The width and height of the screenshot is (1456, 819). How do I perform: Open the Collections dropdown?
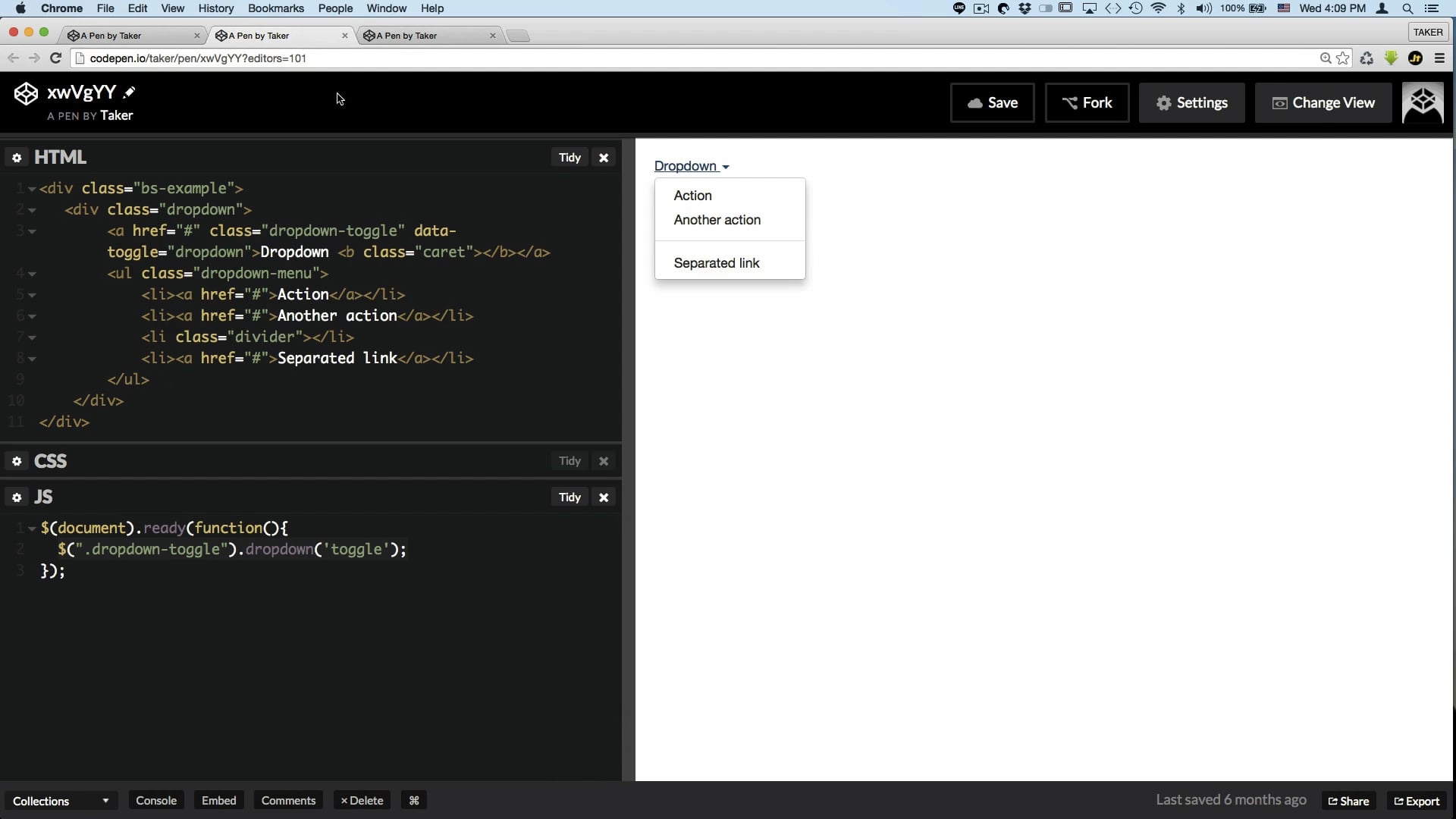(61, 801)
